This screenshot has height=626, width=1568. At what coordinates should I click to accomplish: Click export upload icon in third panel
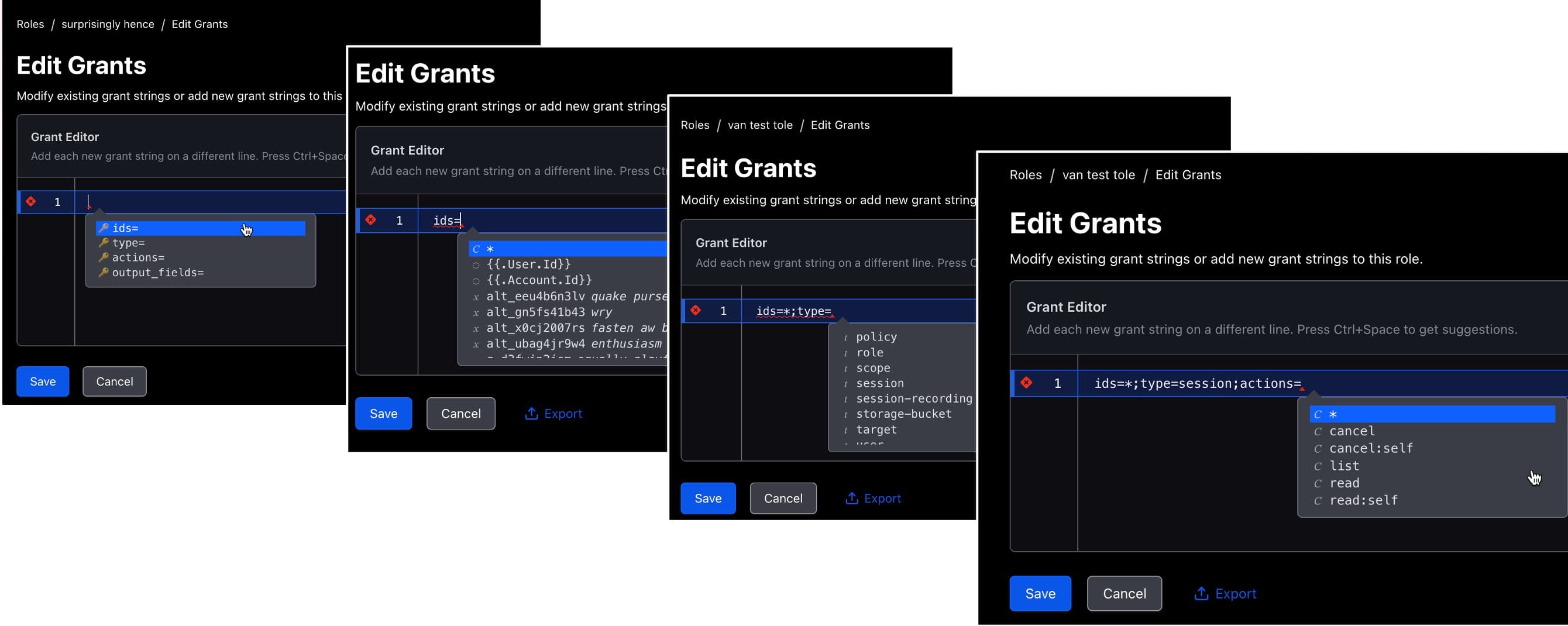pyautogui.click(x=851, y=498)
